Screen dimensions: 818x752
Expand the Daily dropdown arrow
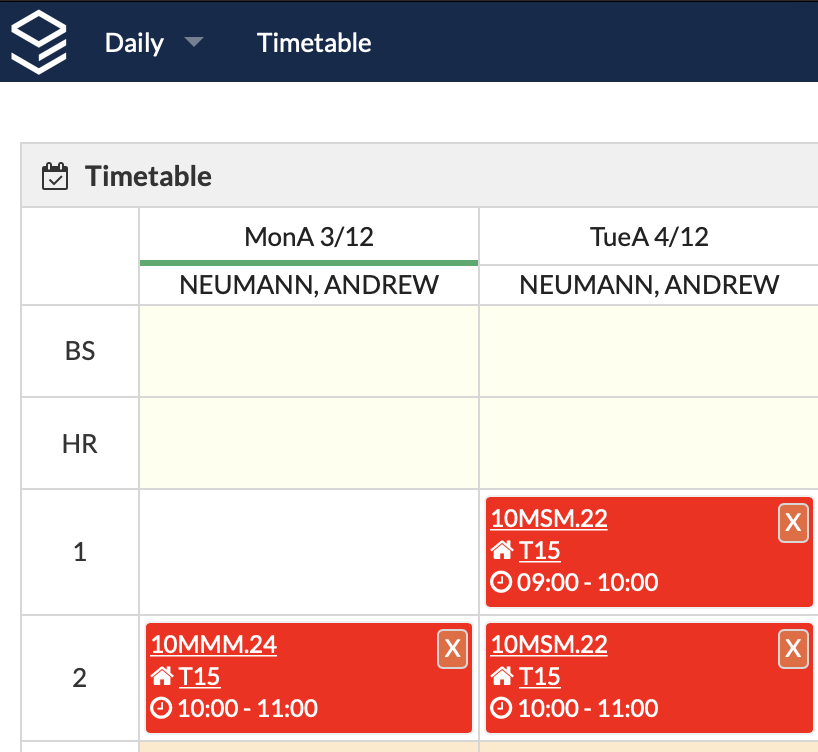pyautogui.click(x=193, y=43)
